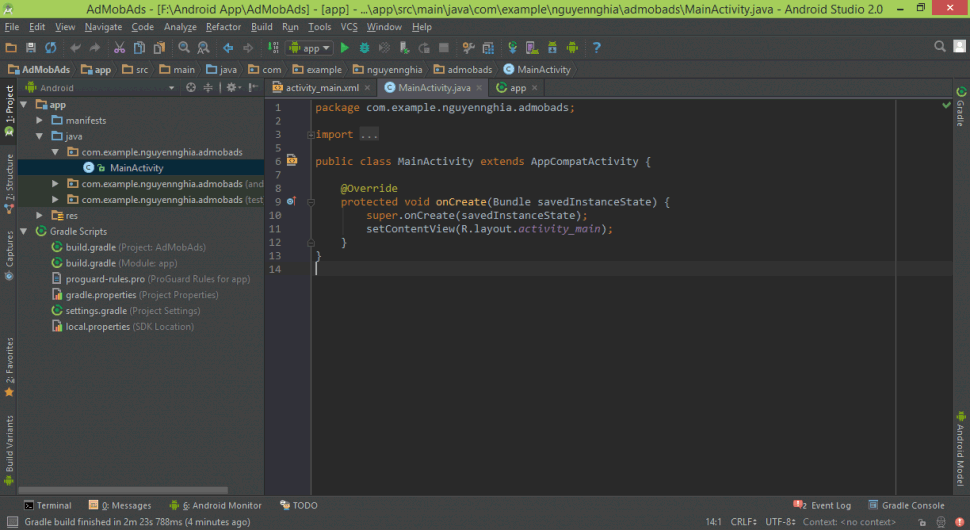This screenshot has width=970, height=530.
Task: Hide the Project panel with hide icon
Action: coord(253,88)
